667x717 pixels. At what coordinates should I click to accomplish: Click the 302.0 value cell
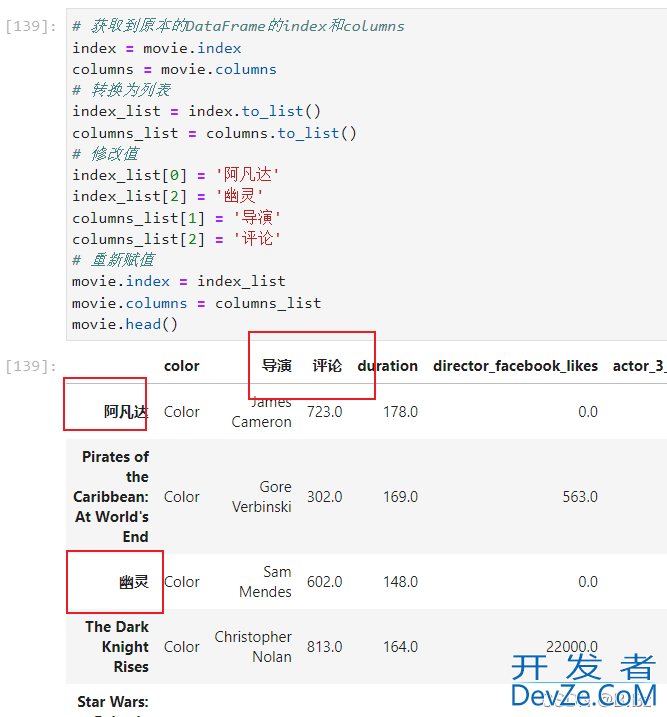point(325,497)
